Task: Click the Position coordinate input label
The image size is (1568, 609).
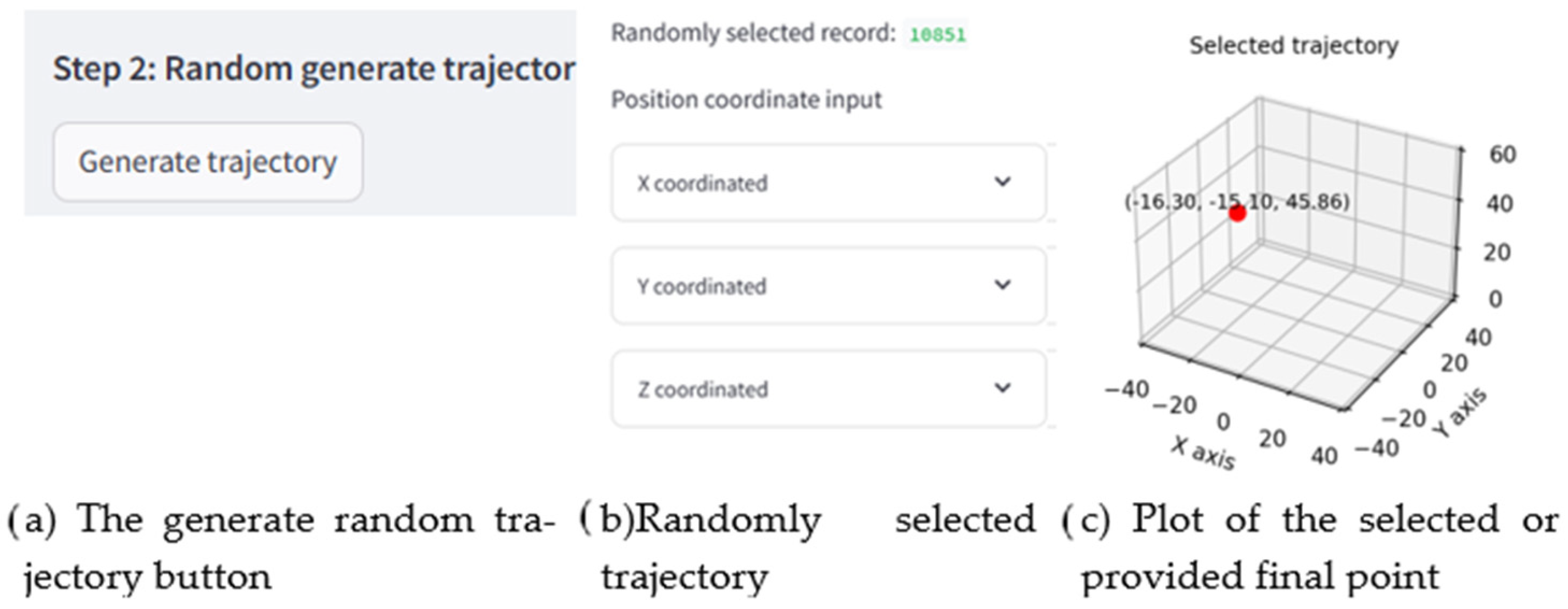Action: point(746,100)
